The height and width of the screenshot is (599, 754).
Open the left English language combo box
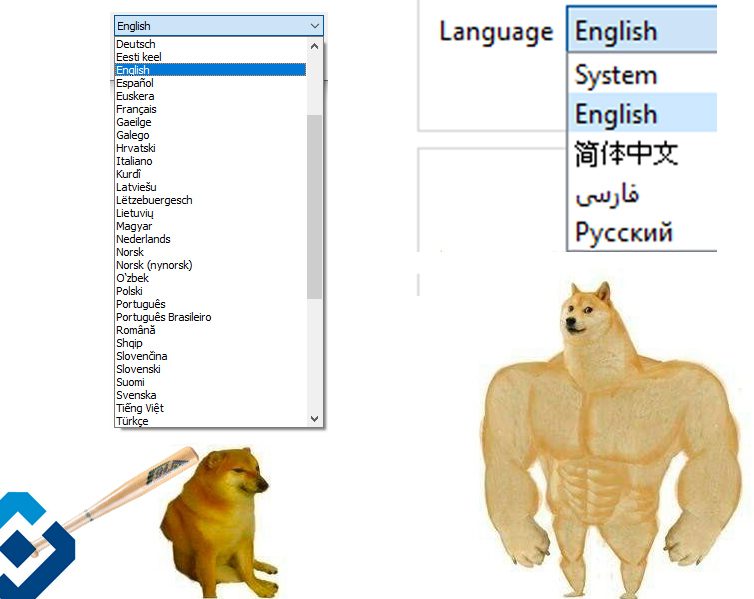(218, 25)
